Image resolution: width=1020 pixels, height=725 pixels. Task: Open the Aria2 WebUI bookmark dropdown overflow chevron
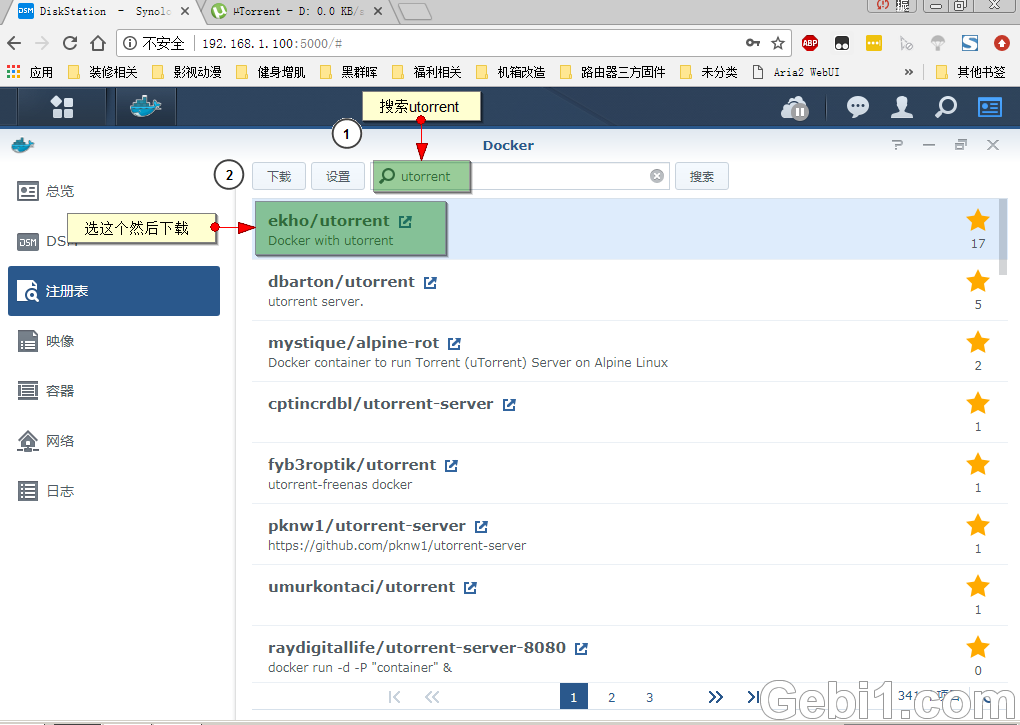[x=908, y=71]
